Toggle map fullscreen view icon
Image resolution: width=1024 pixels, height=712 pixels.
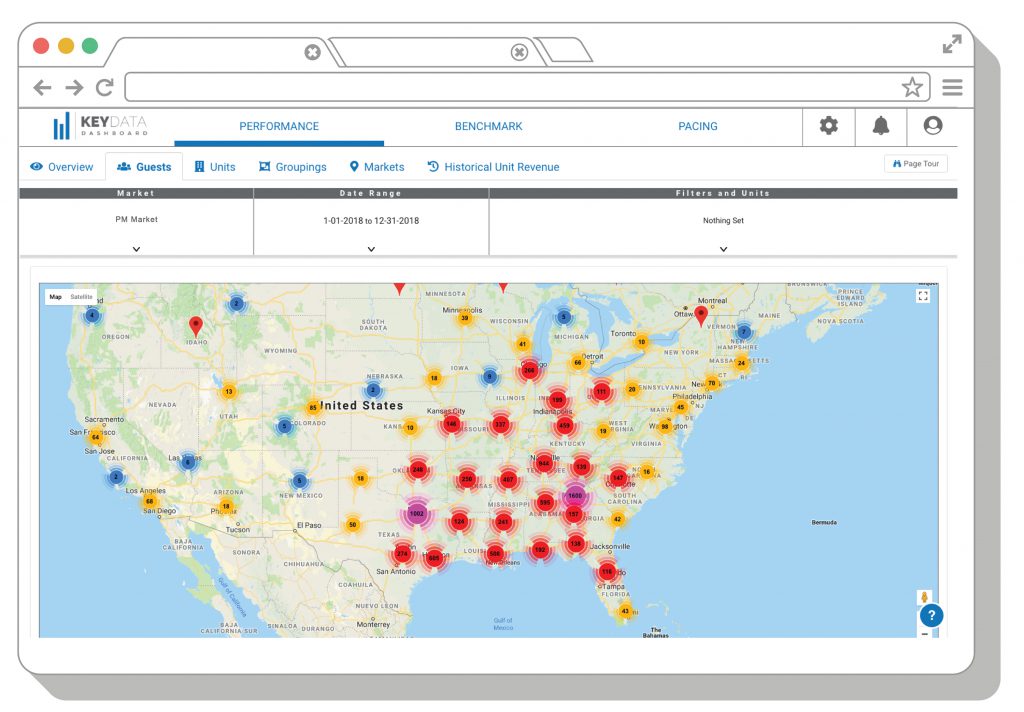click(x=923, y=295)
